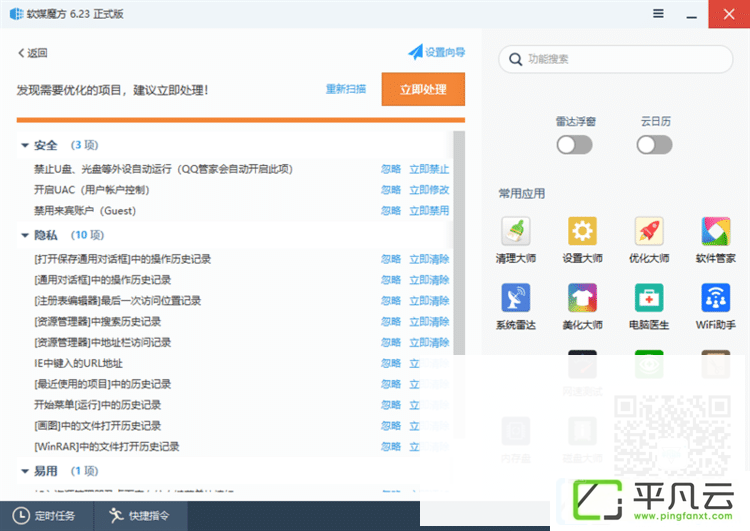Ignore the [最近使用的项目] history item
This screenshot has height=531, width=750.
[x=391, y=384]
